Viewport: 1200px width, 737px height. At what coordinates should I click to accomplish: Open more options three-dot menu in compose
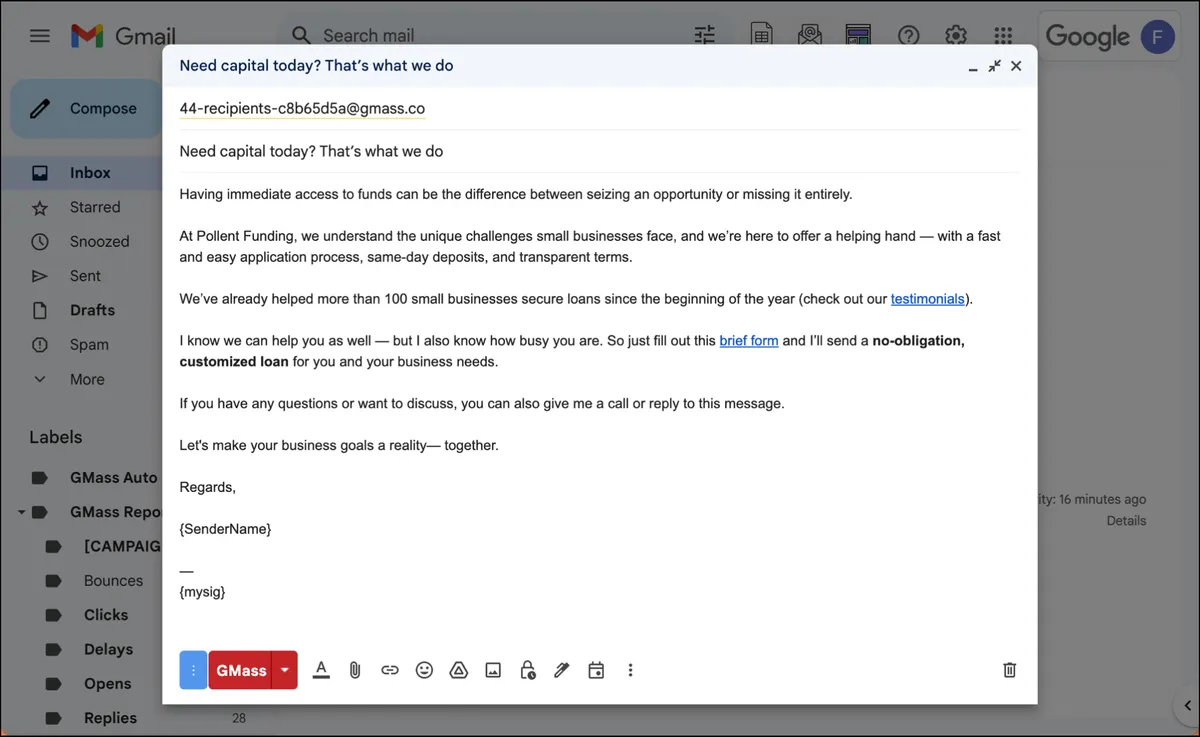[630, 670]
